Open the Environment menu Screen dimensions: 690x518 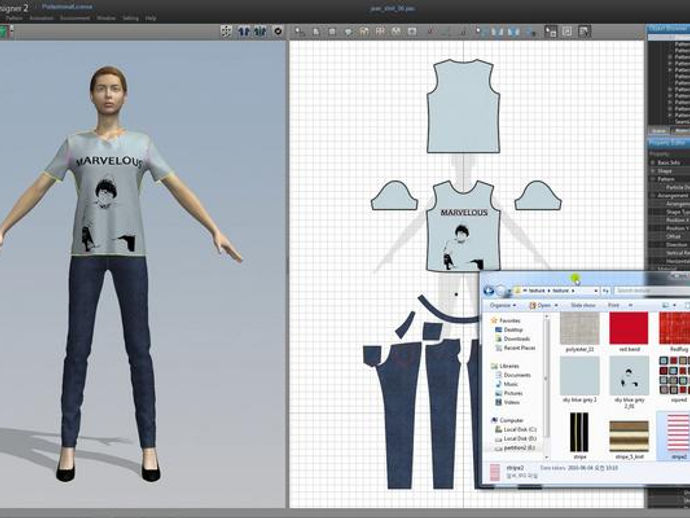coord(75,18)
